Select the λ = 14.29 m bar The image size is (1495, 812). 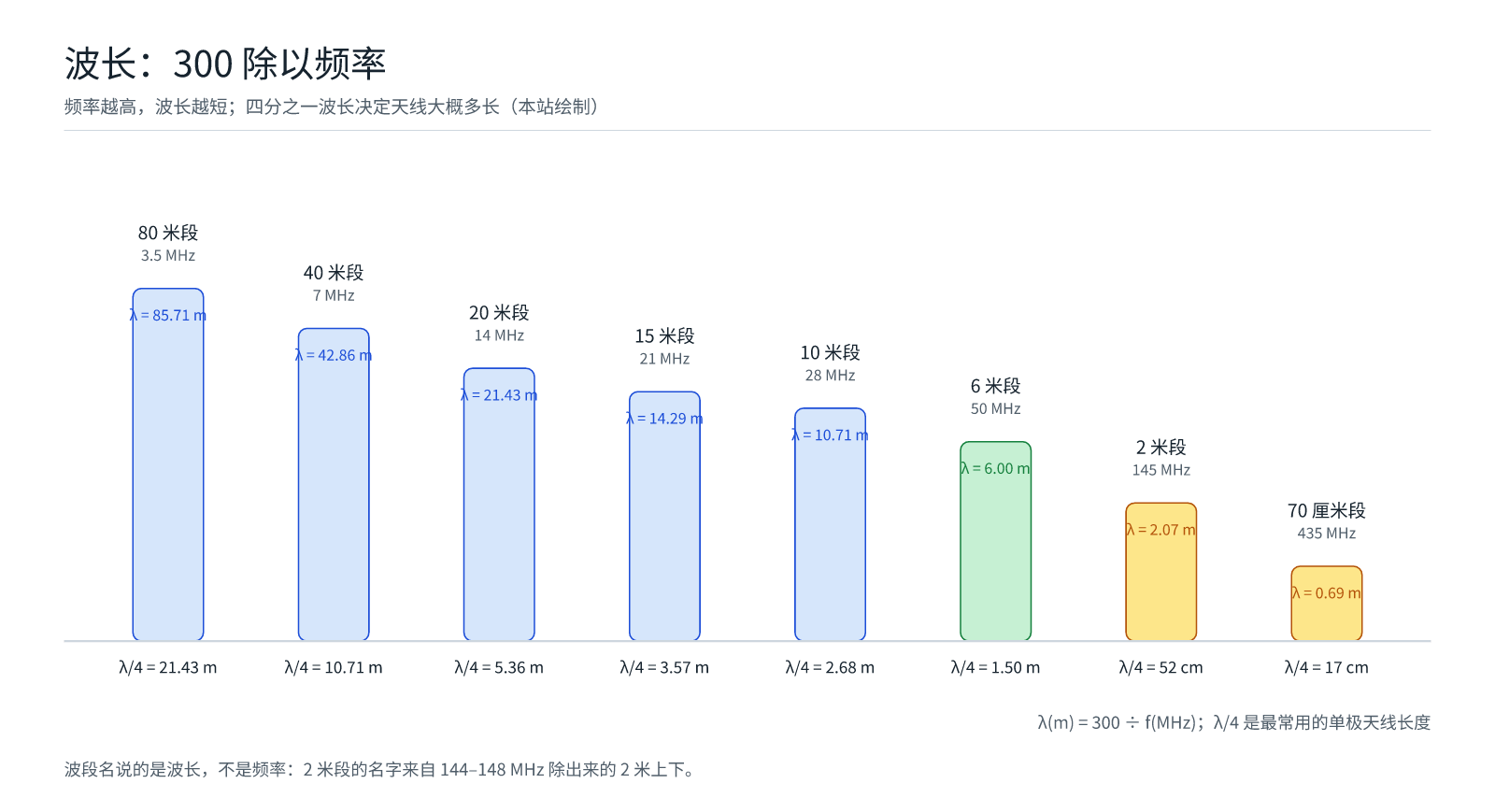(x=664, y=516)
